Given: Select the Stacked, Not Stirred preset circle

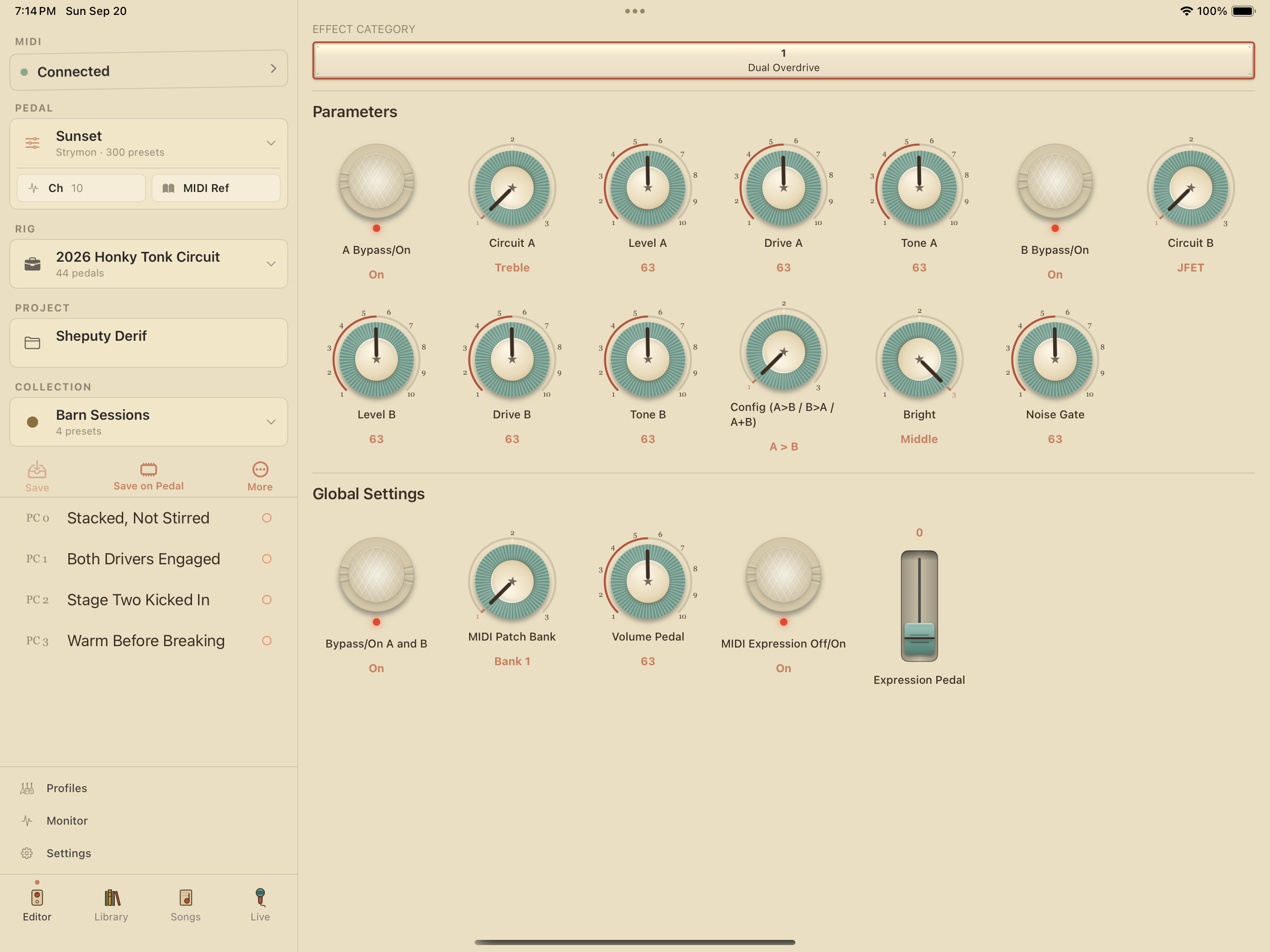Looking at the screenshot, I should (266, 518).
